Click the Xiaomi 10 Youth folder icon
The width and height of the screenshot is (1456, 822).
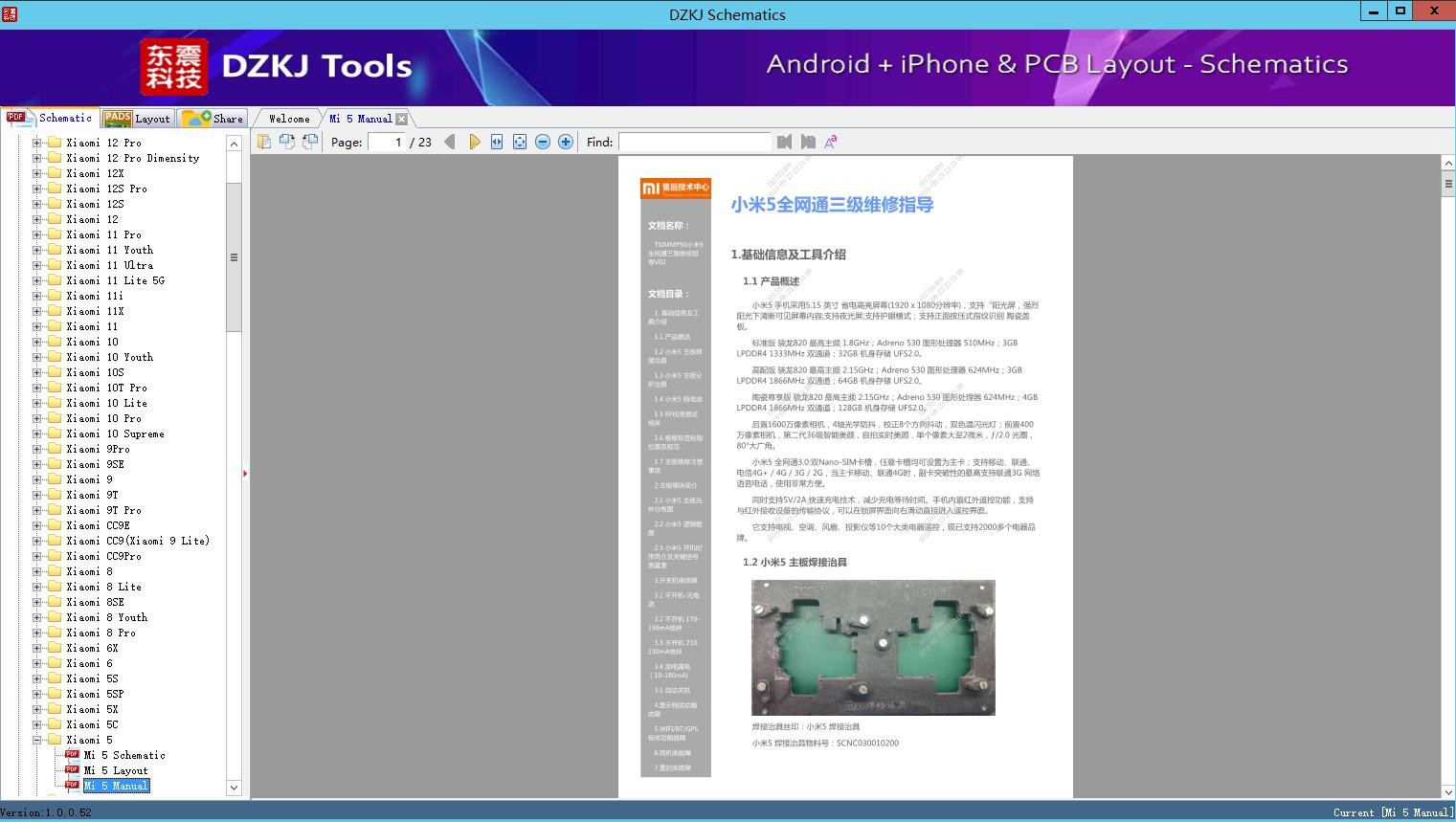coord(55,357)
